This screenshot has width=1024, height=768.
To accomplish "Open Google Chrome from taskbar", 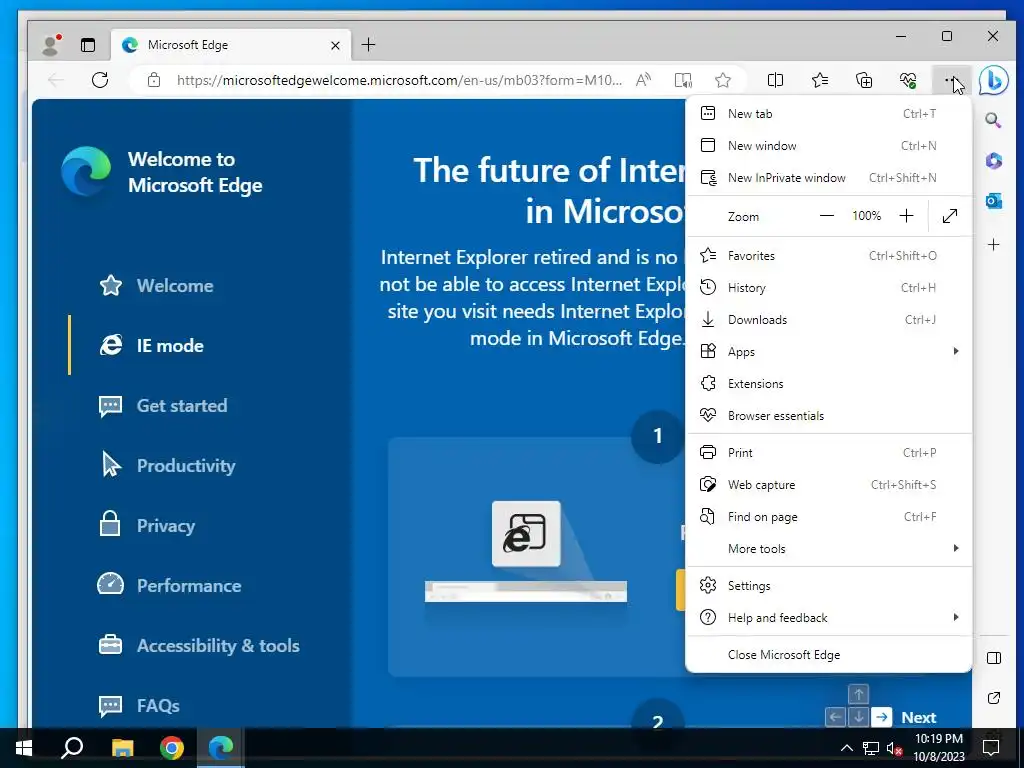I will point(172,748).
